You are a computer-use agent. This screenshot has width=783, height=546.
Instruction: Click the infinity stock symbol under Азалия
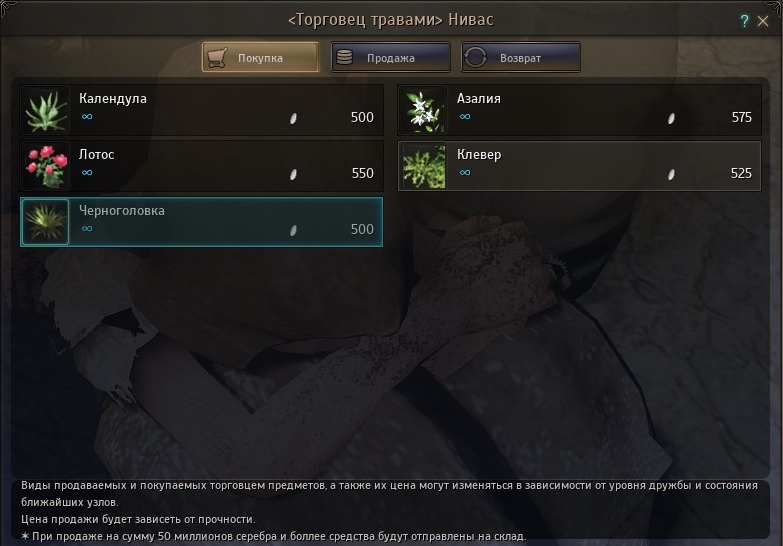465,116
